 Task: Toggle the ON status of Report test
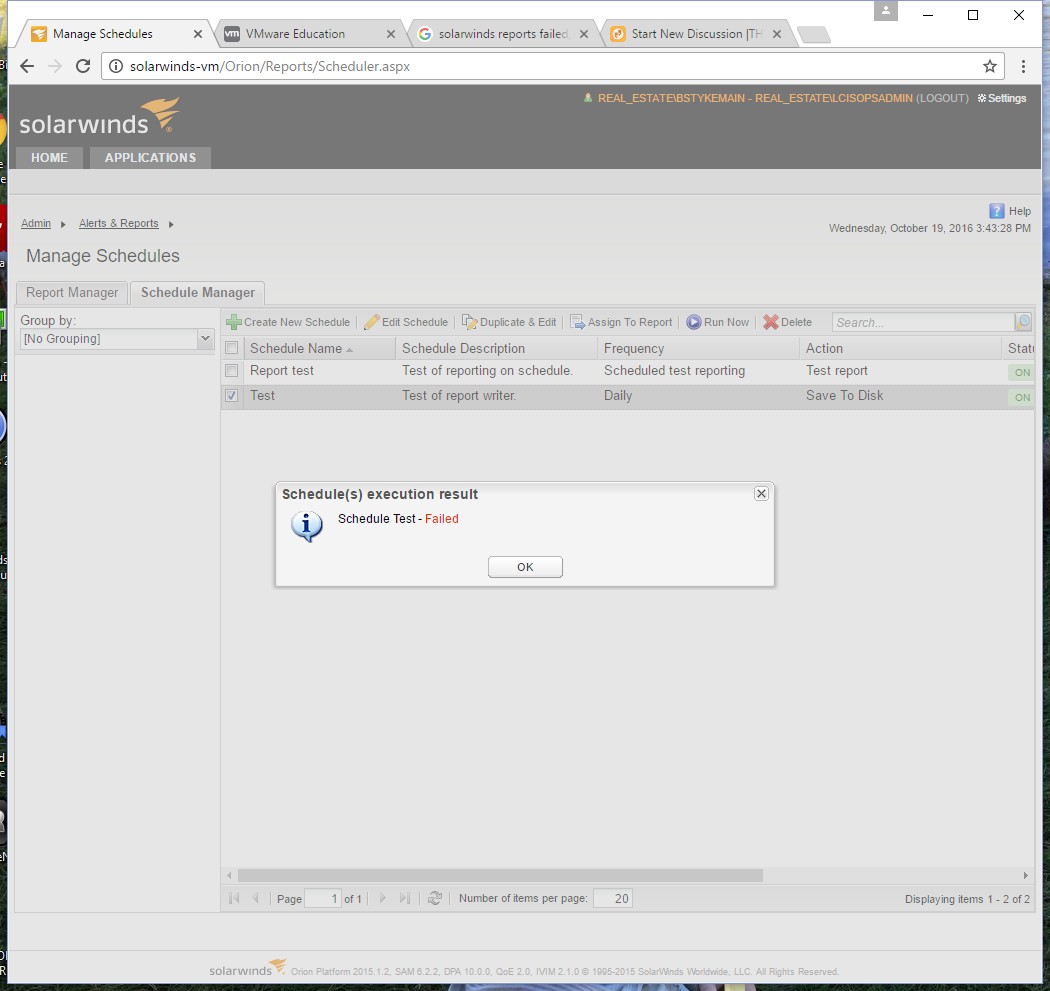(x=1021, y=372)
